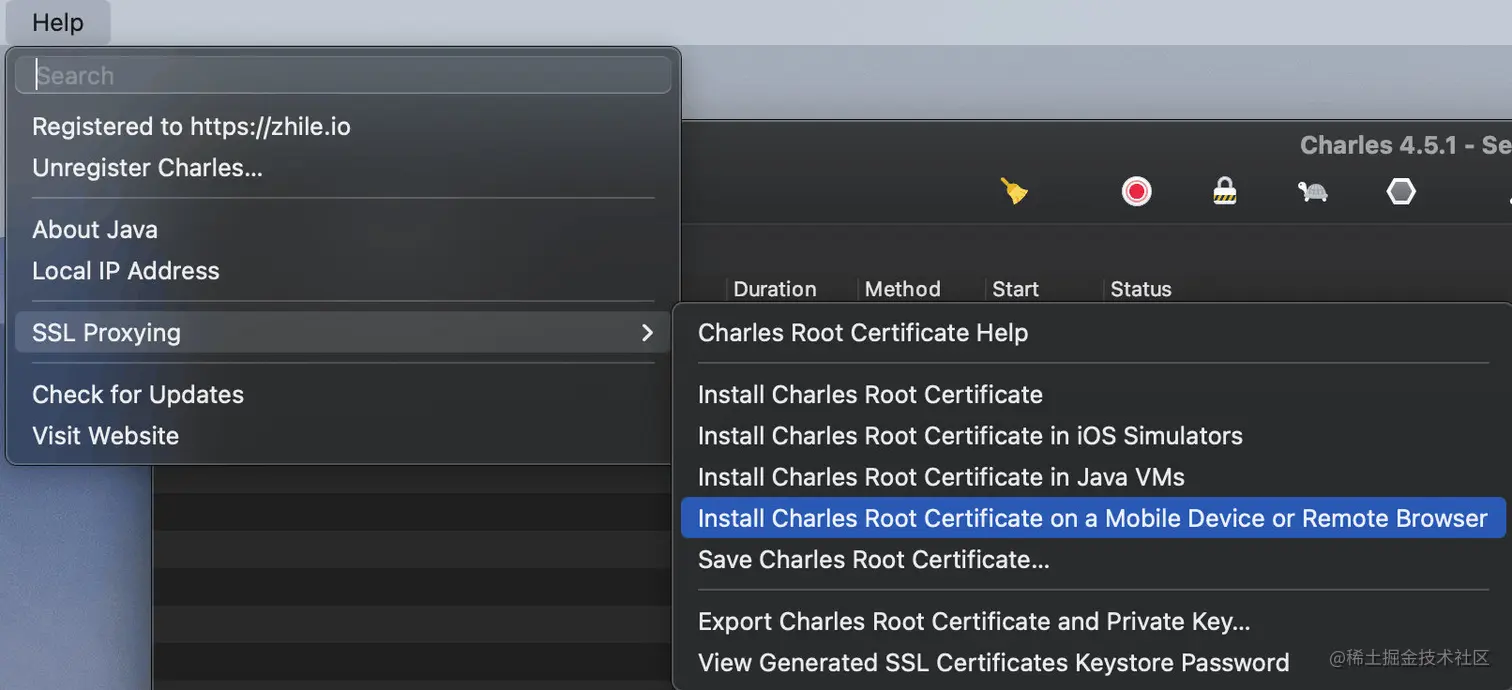The width and height of the screenshot is (1512, 690).
Task: Toggle throttling turtle icon
Action: (1312, 190)
